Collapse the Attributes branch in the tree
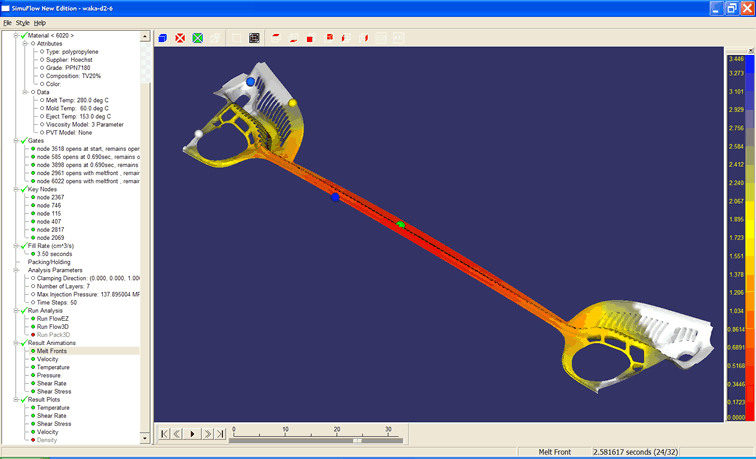Image resolution: width=756 pixels, height=459 pixels. point(26,44)
